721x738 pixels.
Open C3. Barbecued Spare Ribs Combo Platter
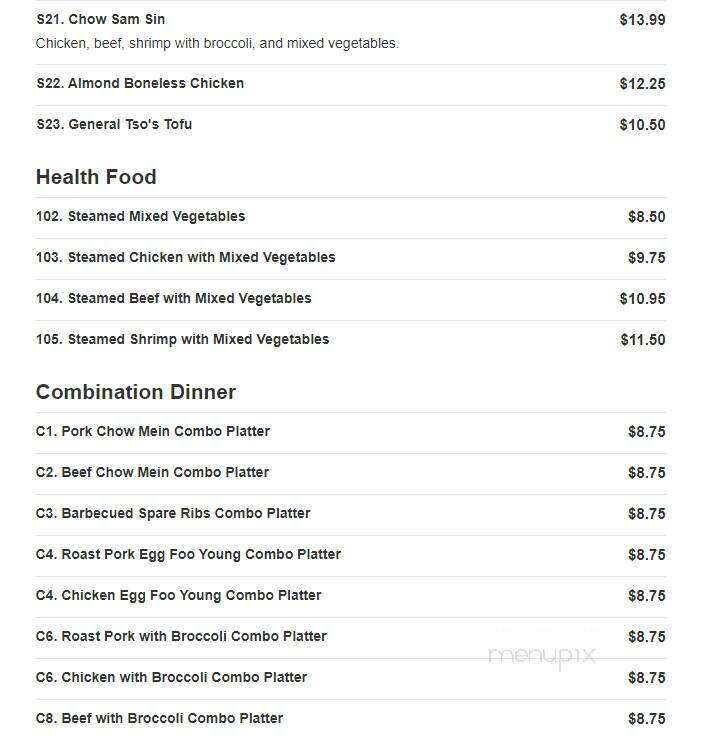pos(351,514)
